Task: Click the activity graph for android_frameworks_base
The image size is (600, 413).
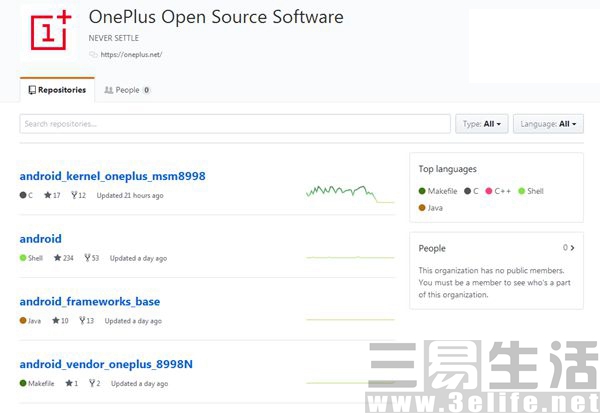Action: point(350,320)
